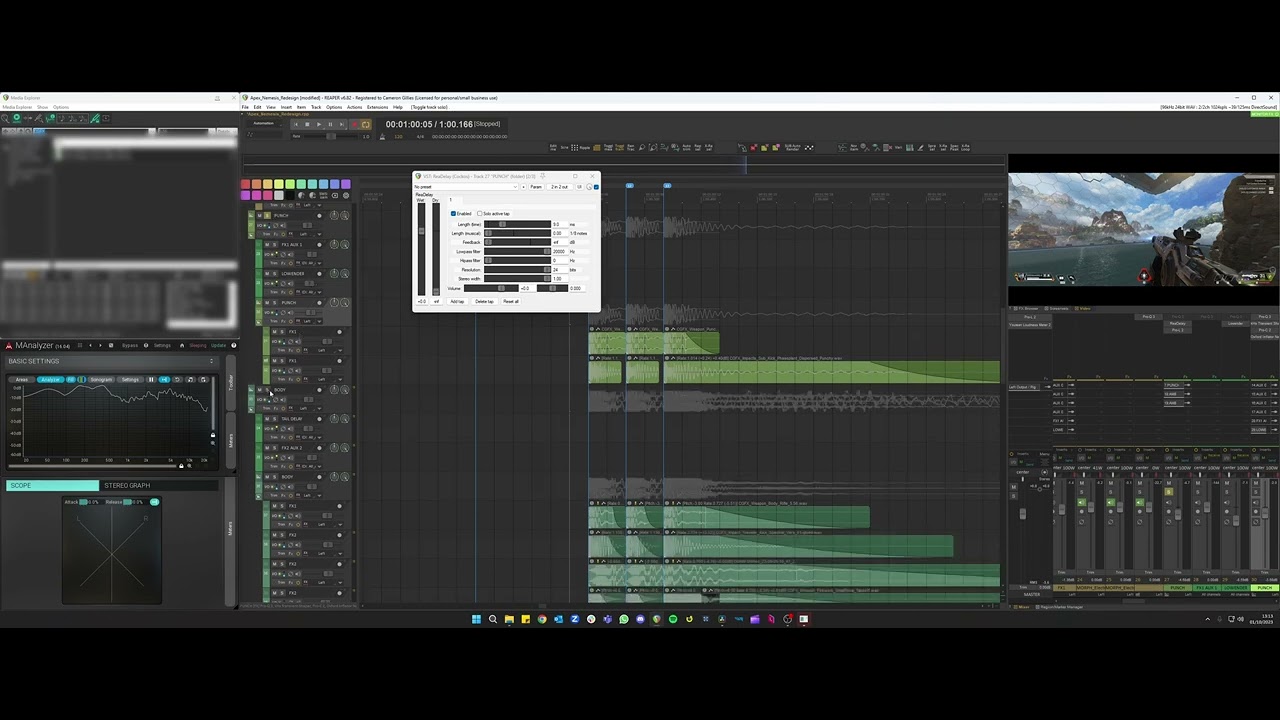Click the transport Play button in REAPER
Screen dimensions: 1280x720
click(319, 124)
